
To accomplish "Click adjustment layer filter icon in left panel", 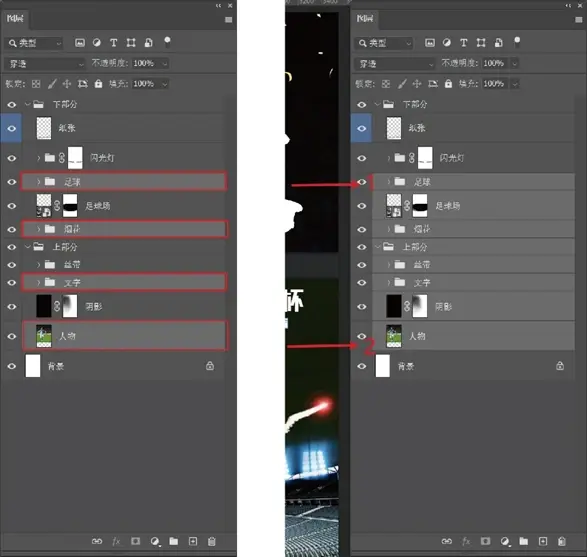I will [97, 43].
